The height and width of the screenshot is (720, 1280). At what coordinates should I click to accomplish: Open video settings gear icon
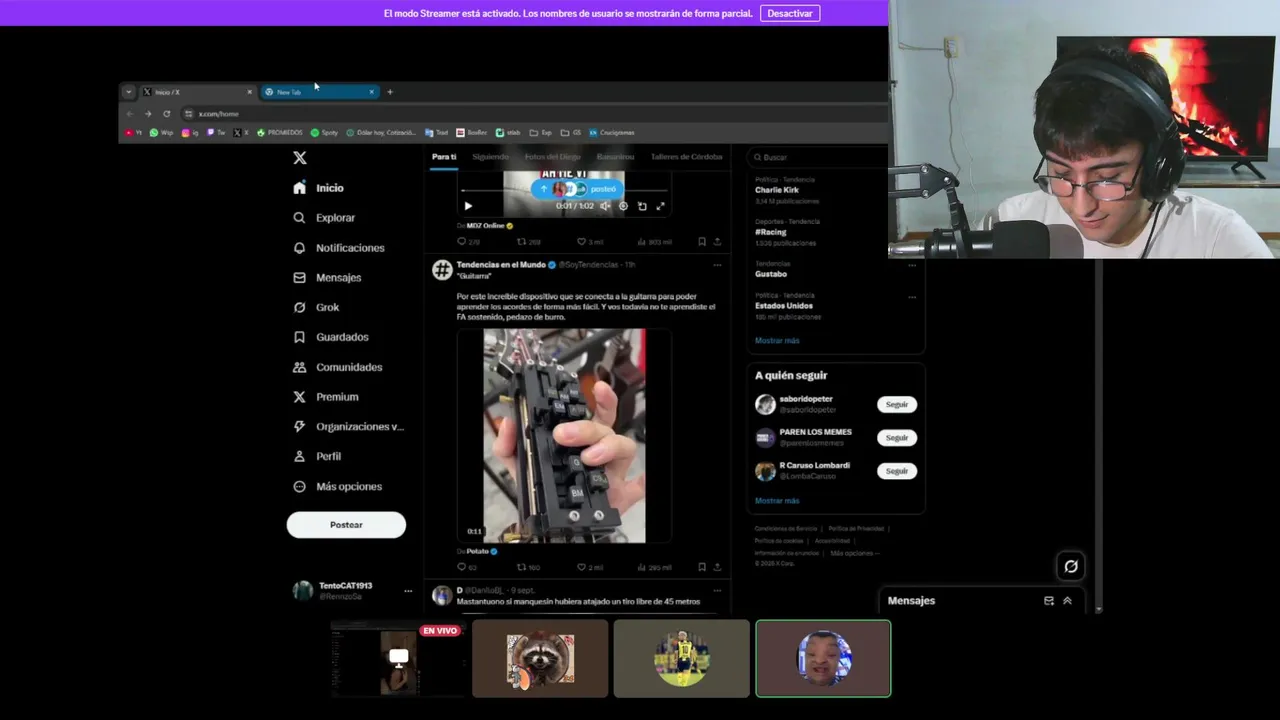[x=623, y=206]
